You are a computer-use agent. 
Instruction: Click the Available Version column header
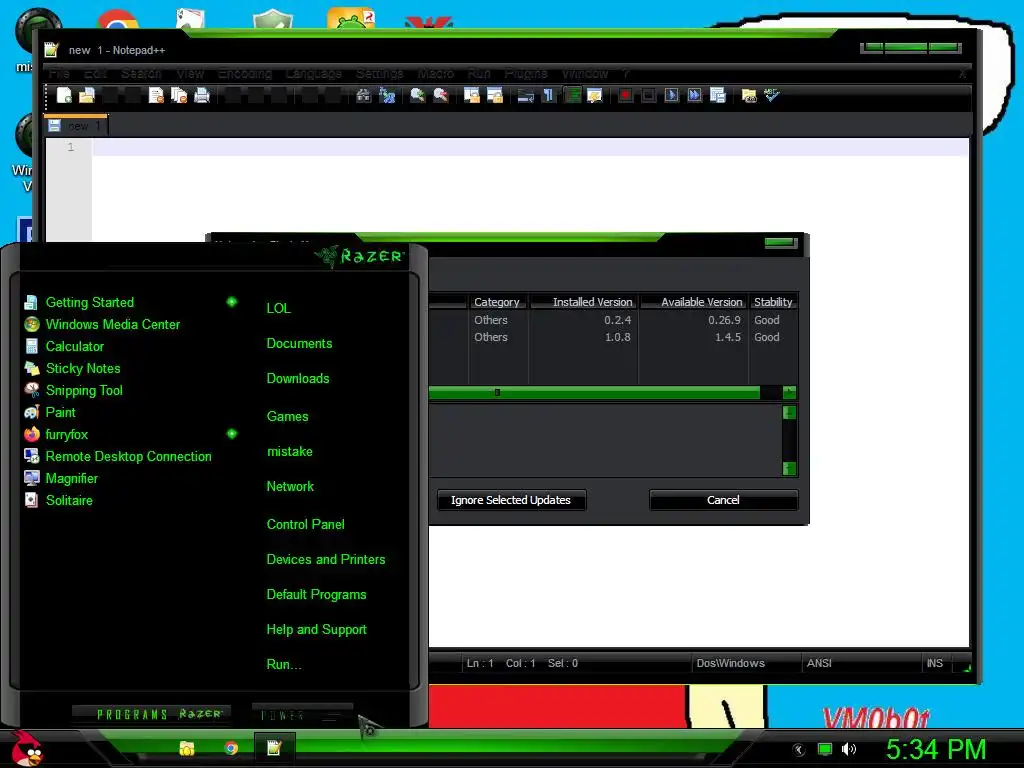tap(694, 302)
